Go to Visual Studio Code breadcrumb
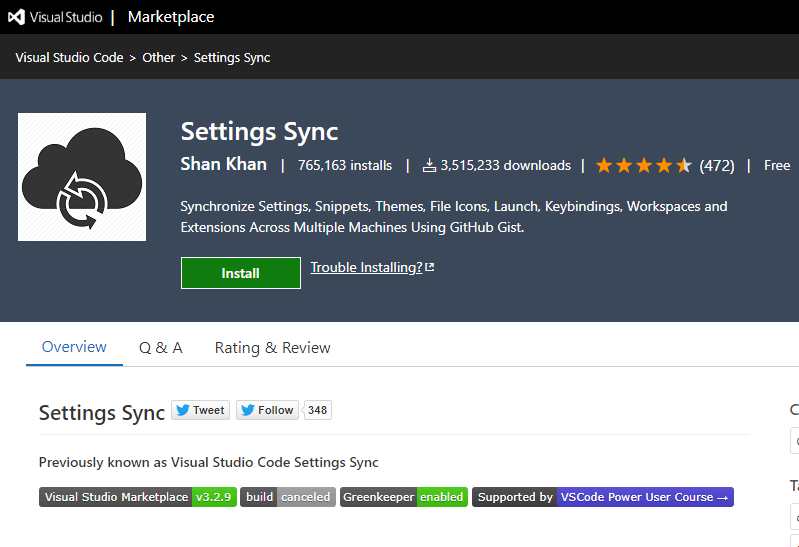This screenshot has height=547, width=799. pos(69,58)
